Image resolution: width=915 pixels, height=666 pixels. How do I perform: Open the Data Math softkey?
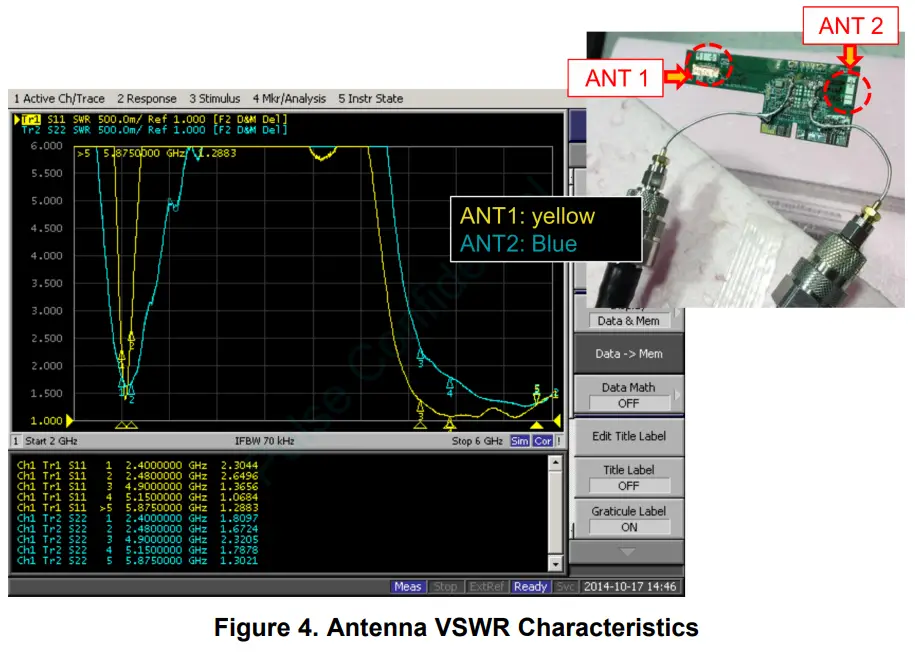(x=628, y=395)
